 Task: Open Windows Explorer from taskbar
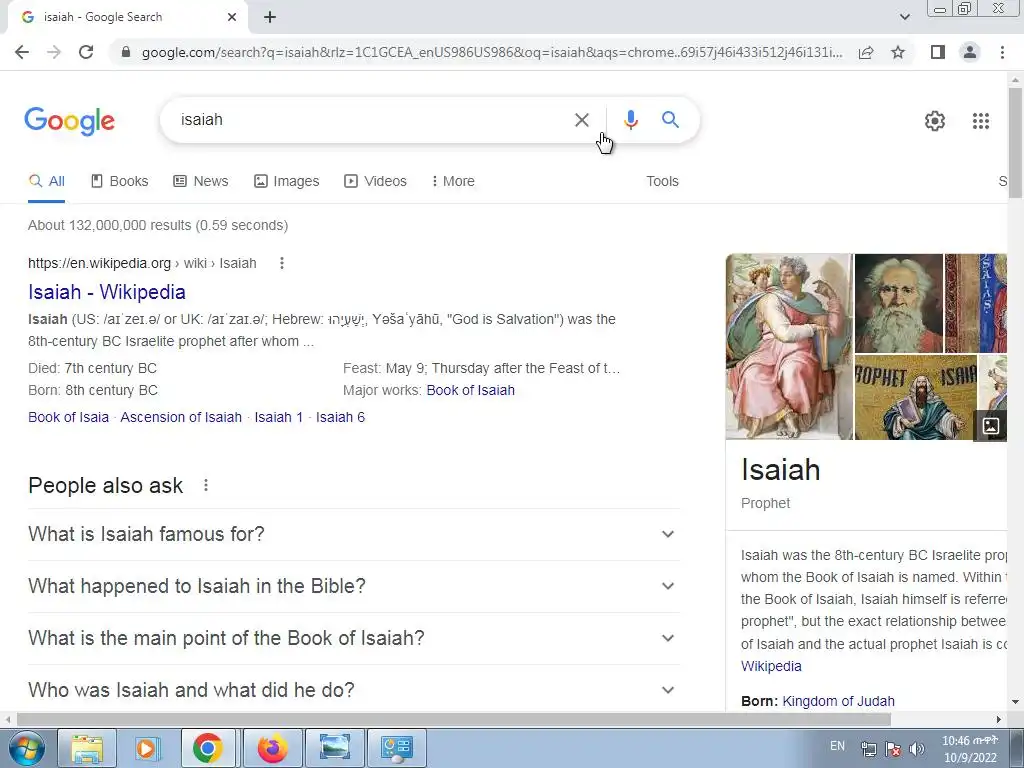87,748
